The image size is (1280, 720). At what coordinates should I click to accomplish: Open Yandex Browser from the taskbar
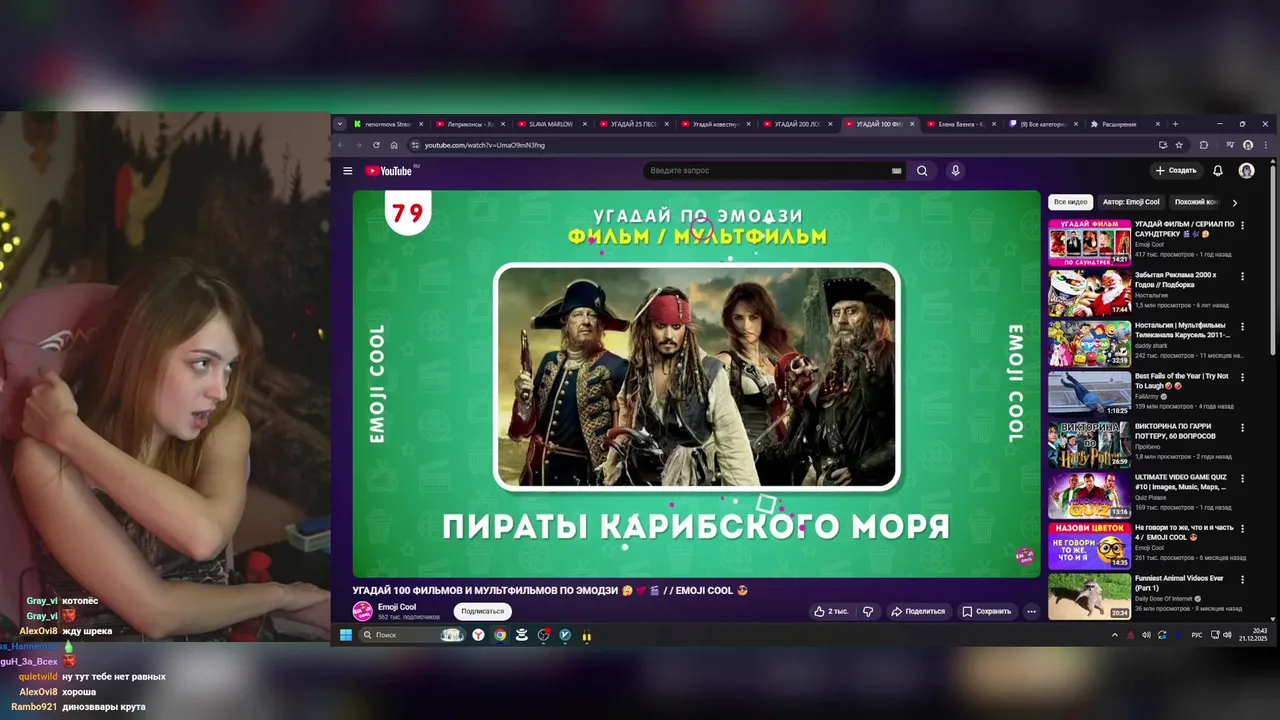tap(478, 635)
